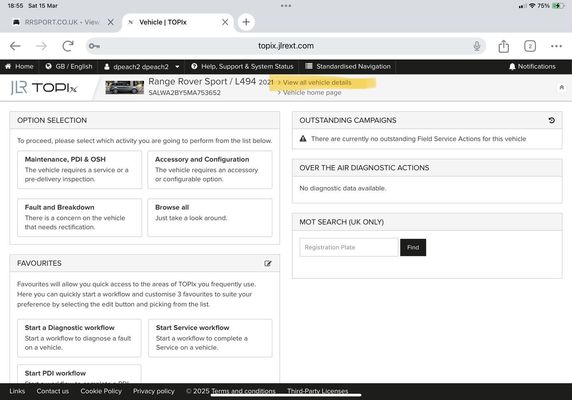Add a new tab with plus button
This screenshot has width=572, height=400.
click(246, 22)
